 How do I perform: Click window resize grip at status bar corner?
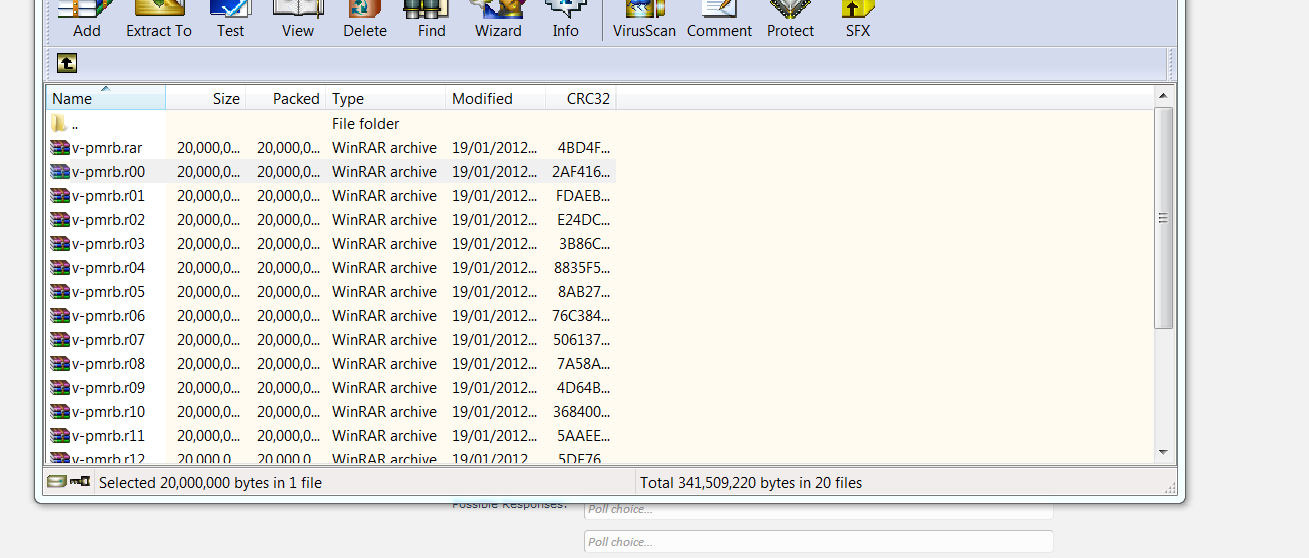[x=1169, y=487]
